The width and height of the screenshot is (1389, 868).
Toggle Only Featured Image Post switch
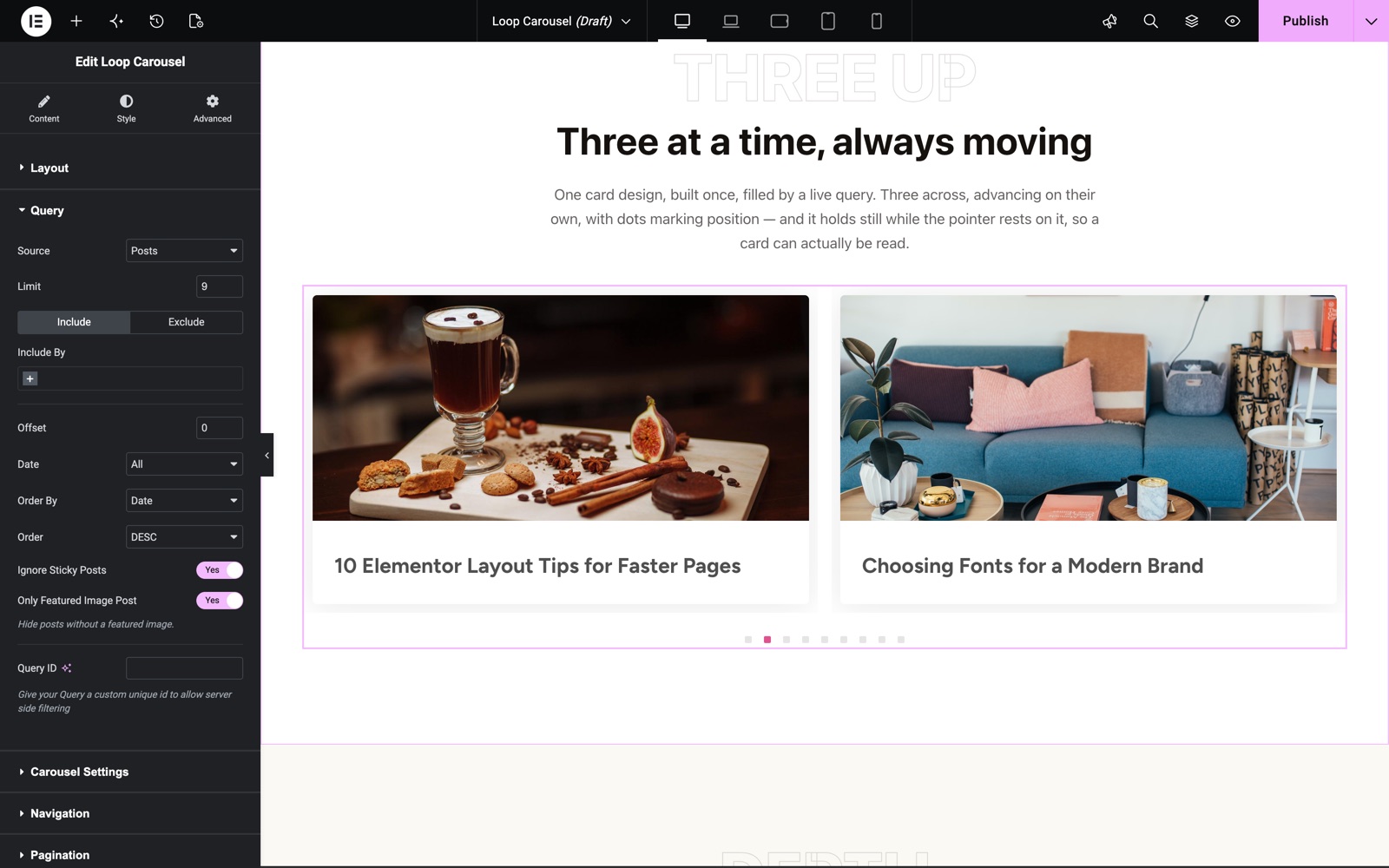click(220, 601)
